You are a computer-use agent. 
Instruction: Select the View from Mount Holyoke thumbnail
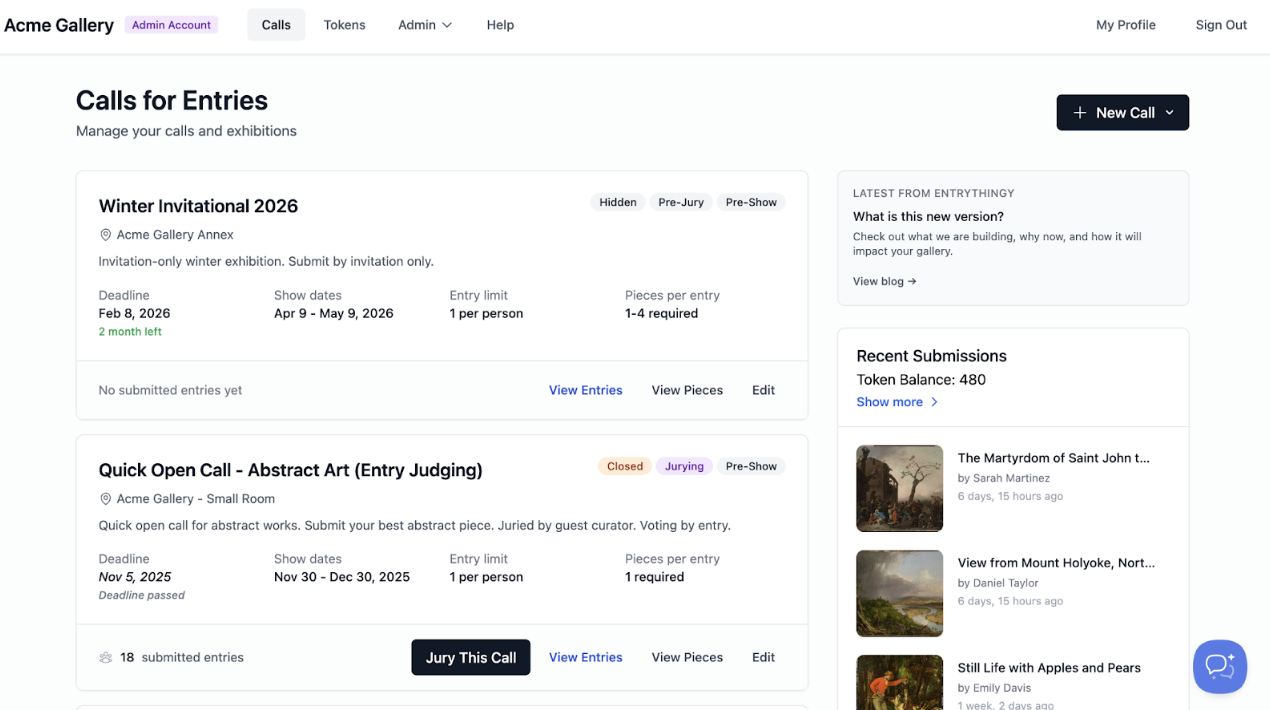(x=899, y=593)
